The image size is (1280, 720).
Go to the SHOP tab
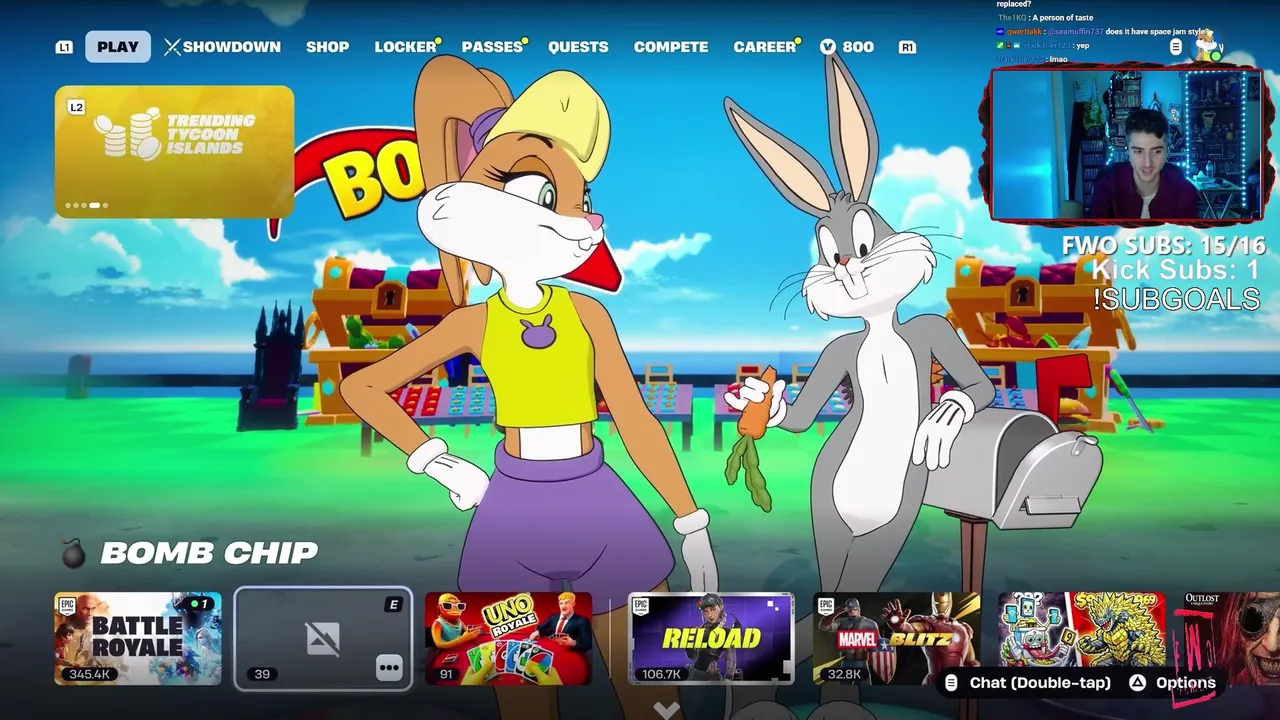(327, 47)
